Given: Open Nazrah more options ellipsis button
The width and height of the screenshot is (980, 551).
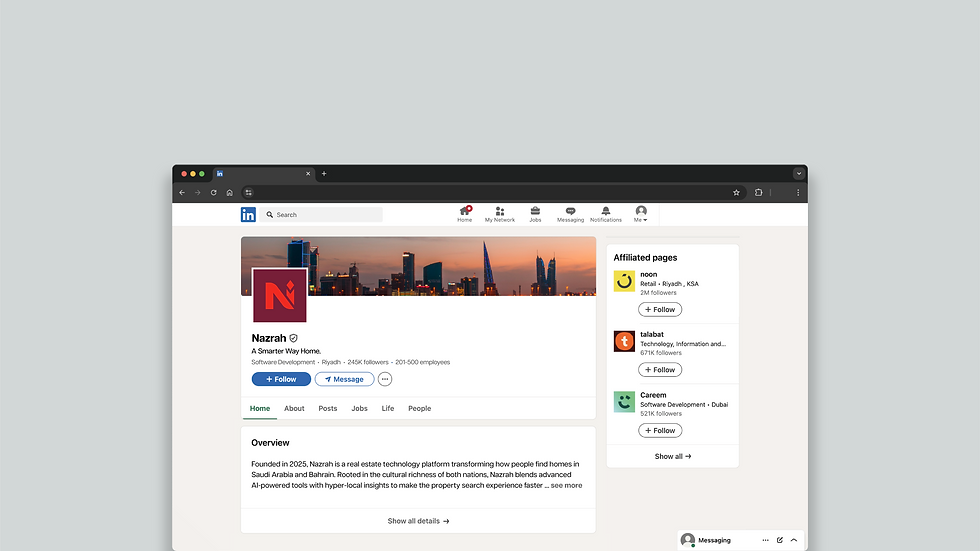Looking at the screenshot, I should [385, 379].
